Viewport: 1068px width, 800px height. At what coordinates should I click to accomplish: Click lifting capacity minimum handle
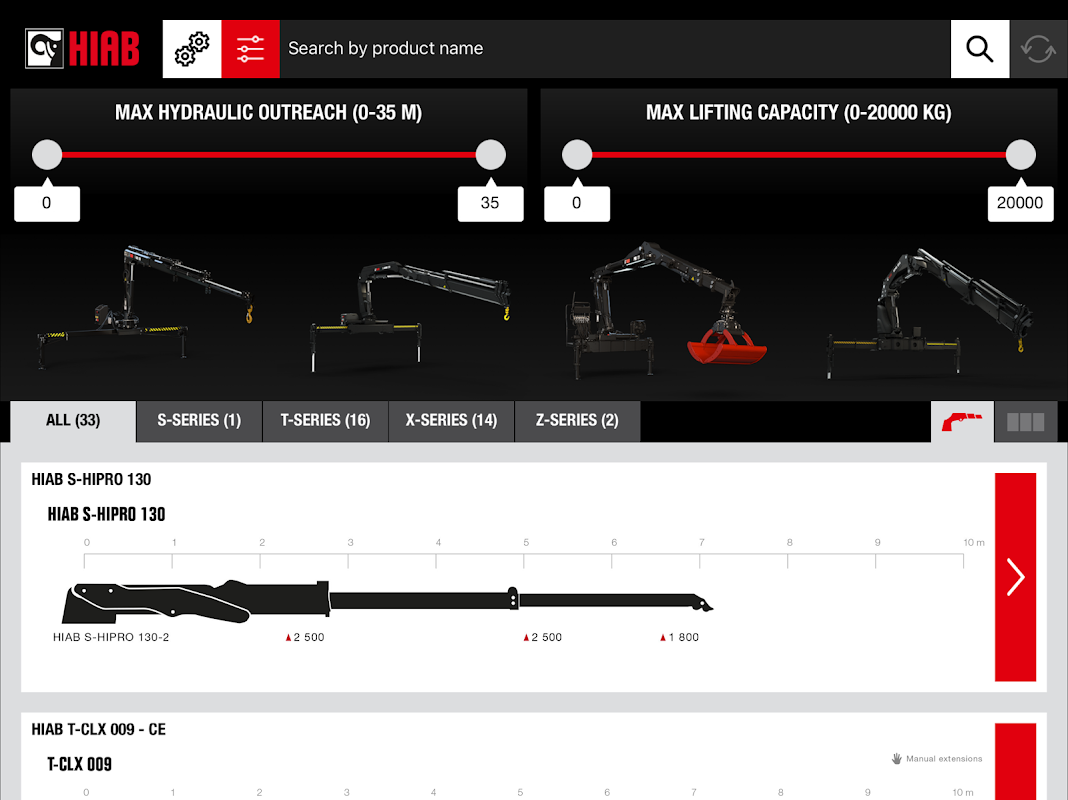click(x=577, y=155)
